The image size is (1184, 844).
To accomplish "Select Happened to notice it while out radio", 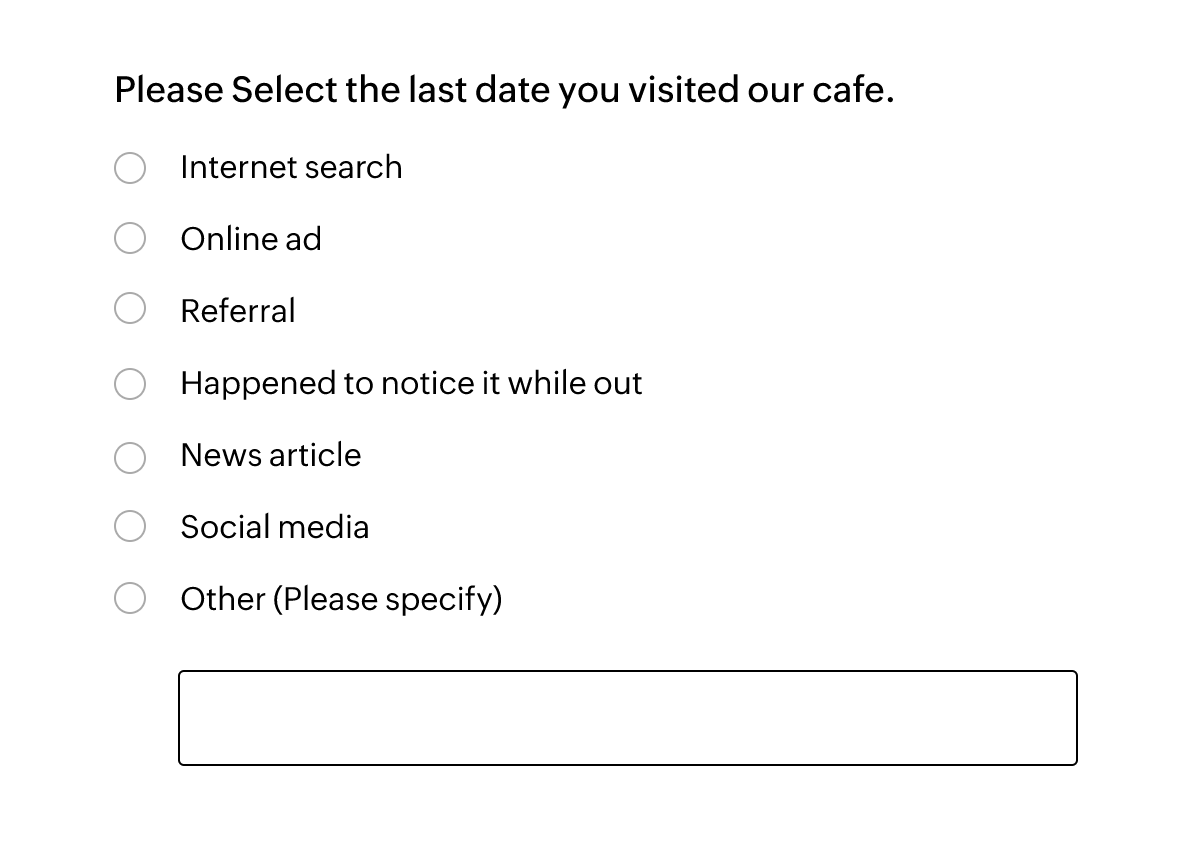I will pos(130,383).
